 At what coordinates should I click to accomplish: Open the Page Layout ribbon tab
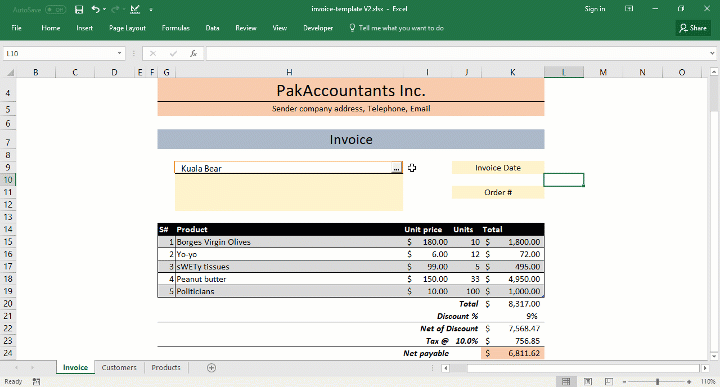(x=127, y=28)
